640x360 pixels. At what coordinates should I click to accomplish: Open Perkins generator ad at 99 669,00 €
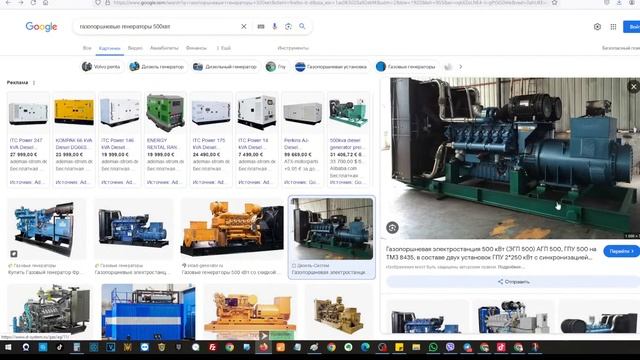pyautogui.click(x=302, y=140)
